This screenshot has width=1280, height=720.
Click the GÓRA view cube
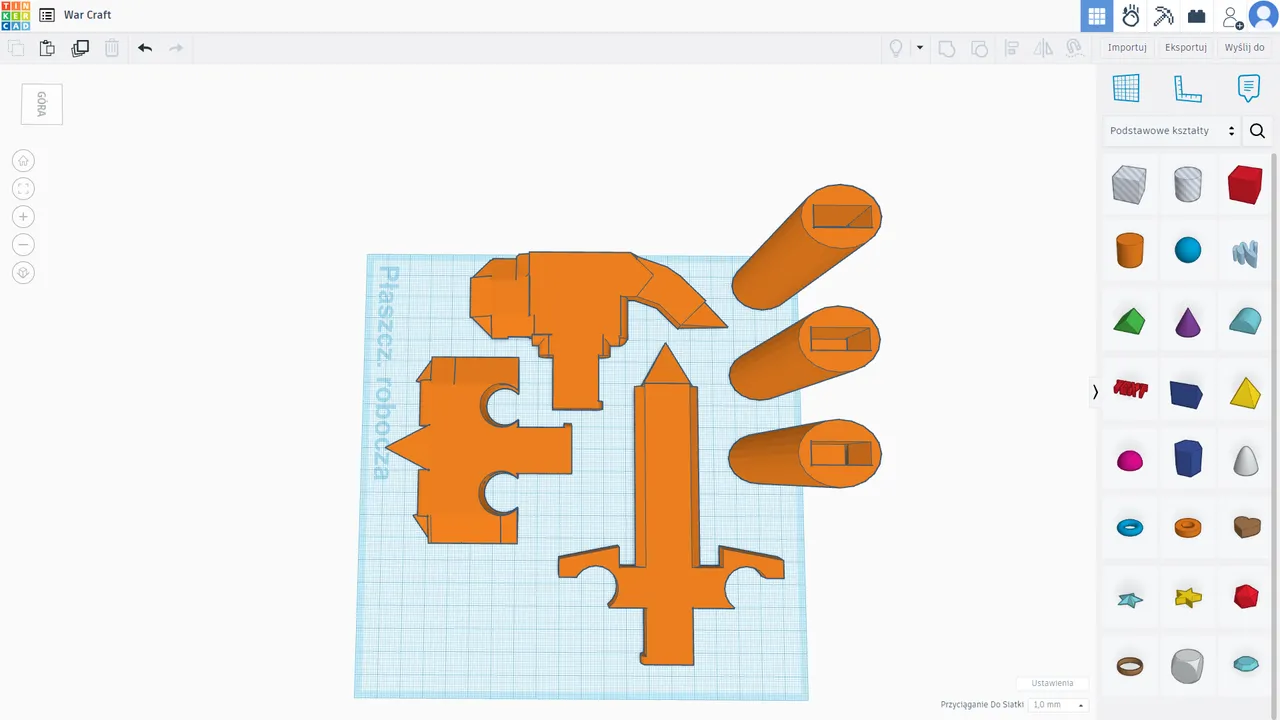click(x=42, y=104)
